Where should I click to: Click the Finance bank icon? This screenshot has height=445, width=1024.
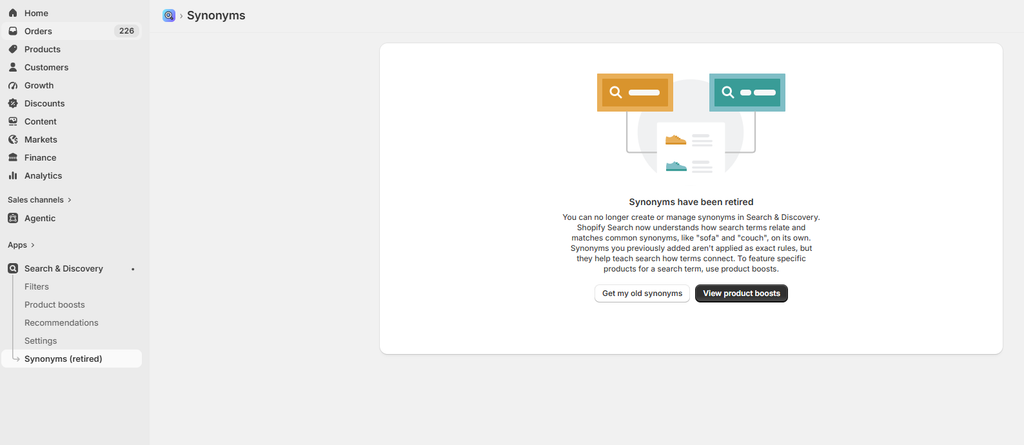[12, 157]
